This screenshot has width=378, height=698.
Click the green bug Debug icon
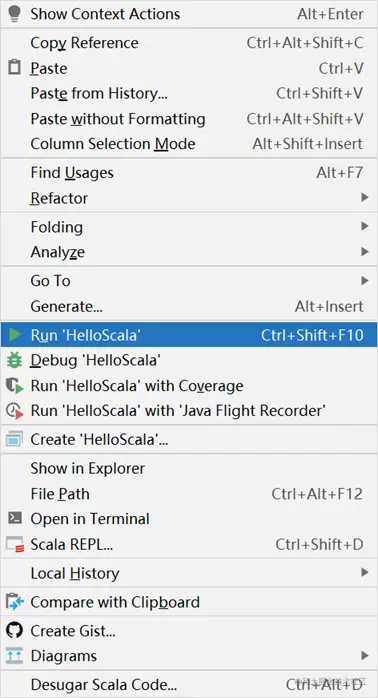15,360
